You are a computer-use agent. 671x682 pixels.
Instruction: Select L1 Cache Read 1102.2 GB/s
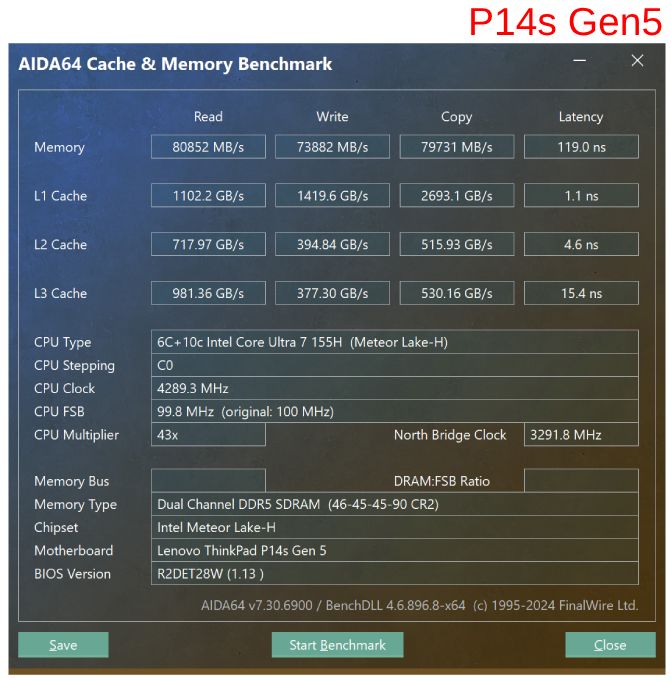(x=208, y=195)
